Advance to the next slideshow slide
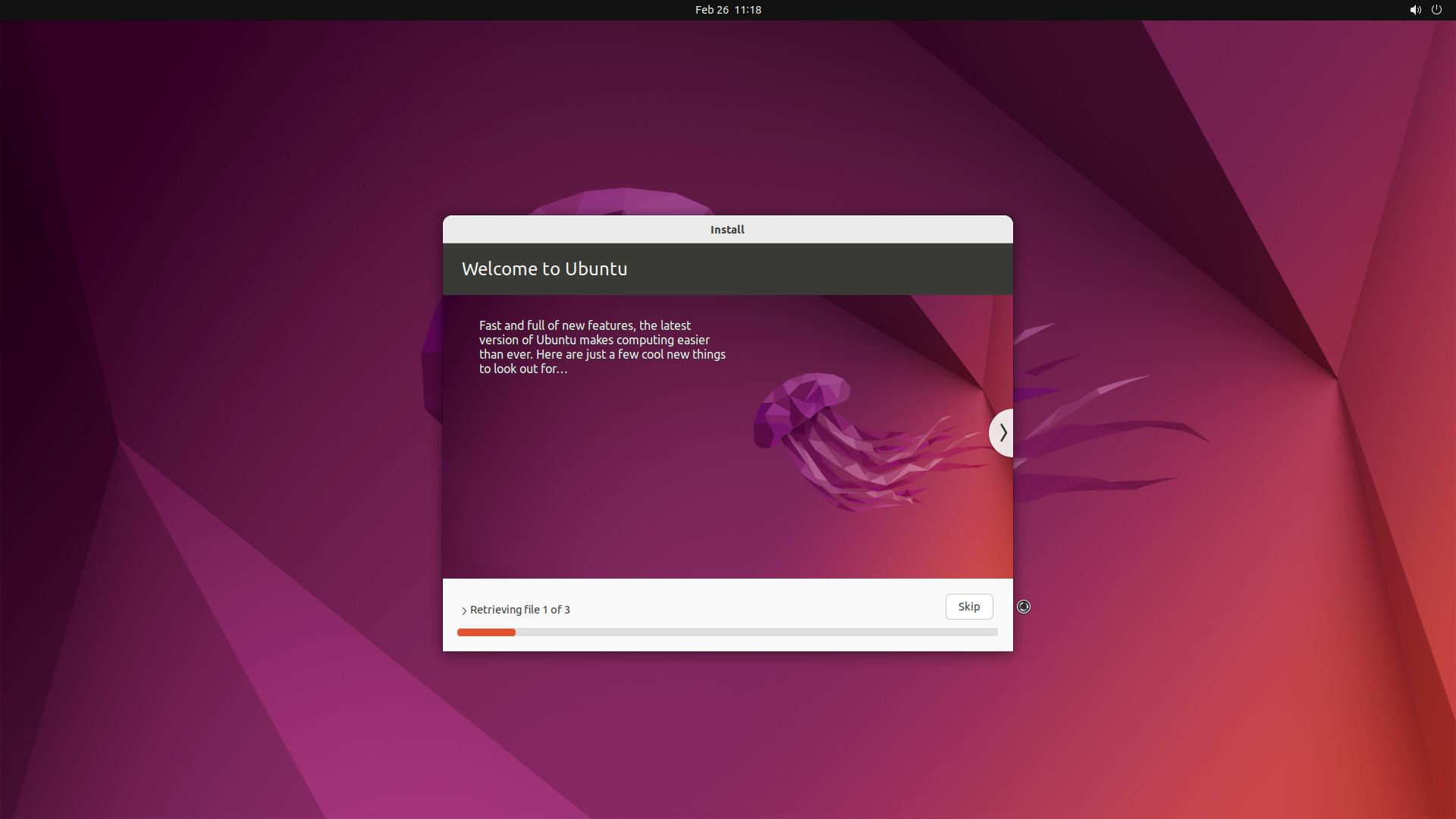This screenshot has width=1456, height=819. [1002, 433]
